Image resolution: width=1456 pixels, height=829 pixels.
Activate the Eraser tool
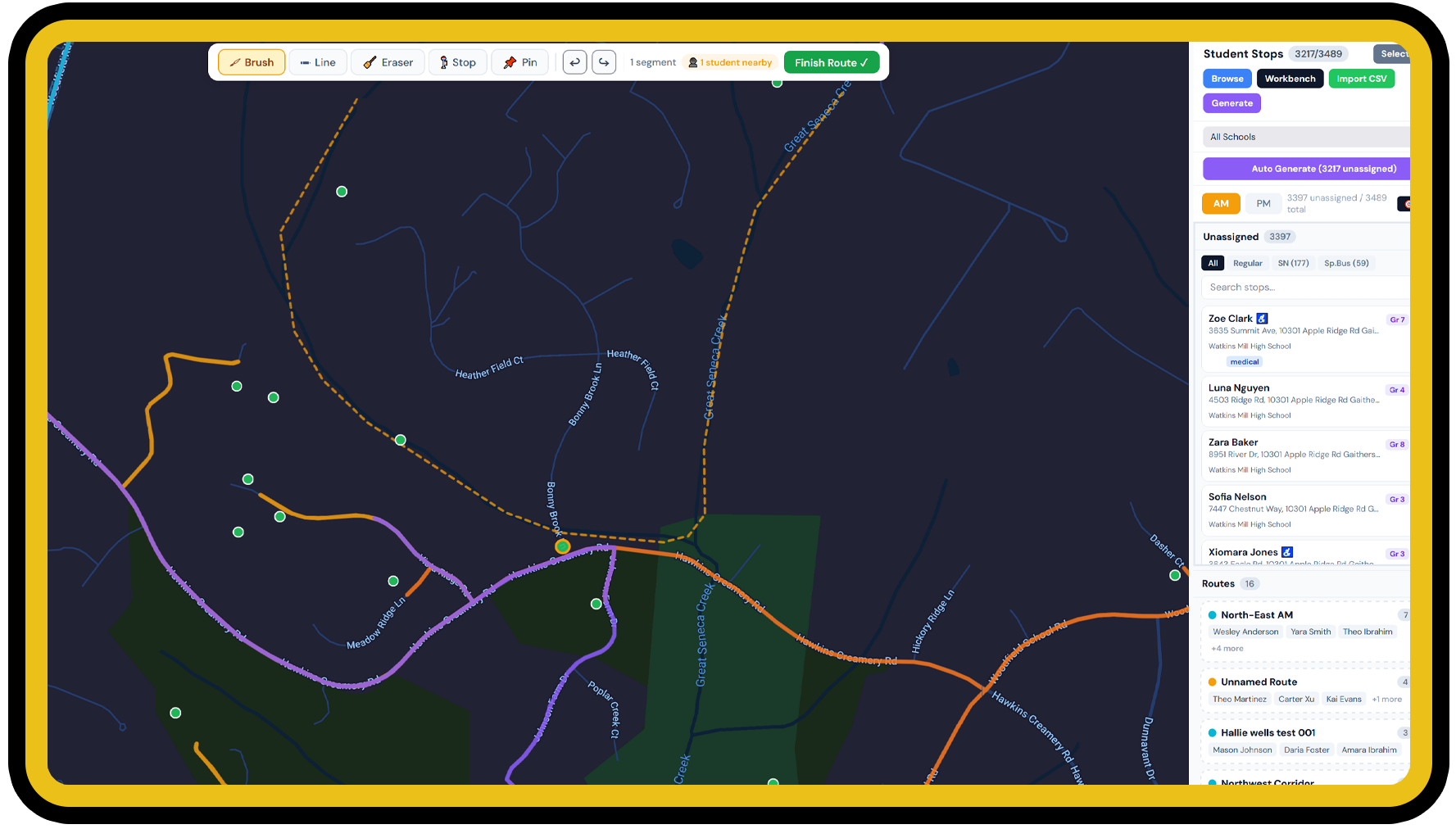click(x=387, y=61)
